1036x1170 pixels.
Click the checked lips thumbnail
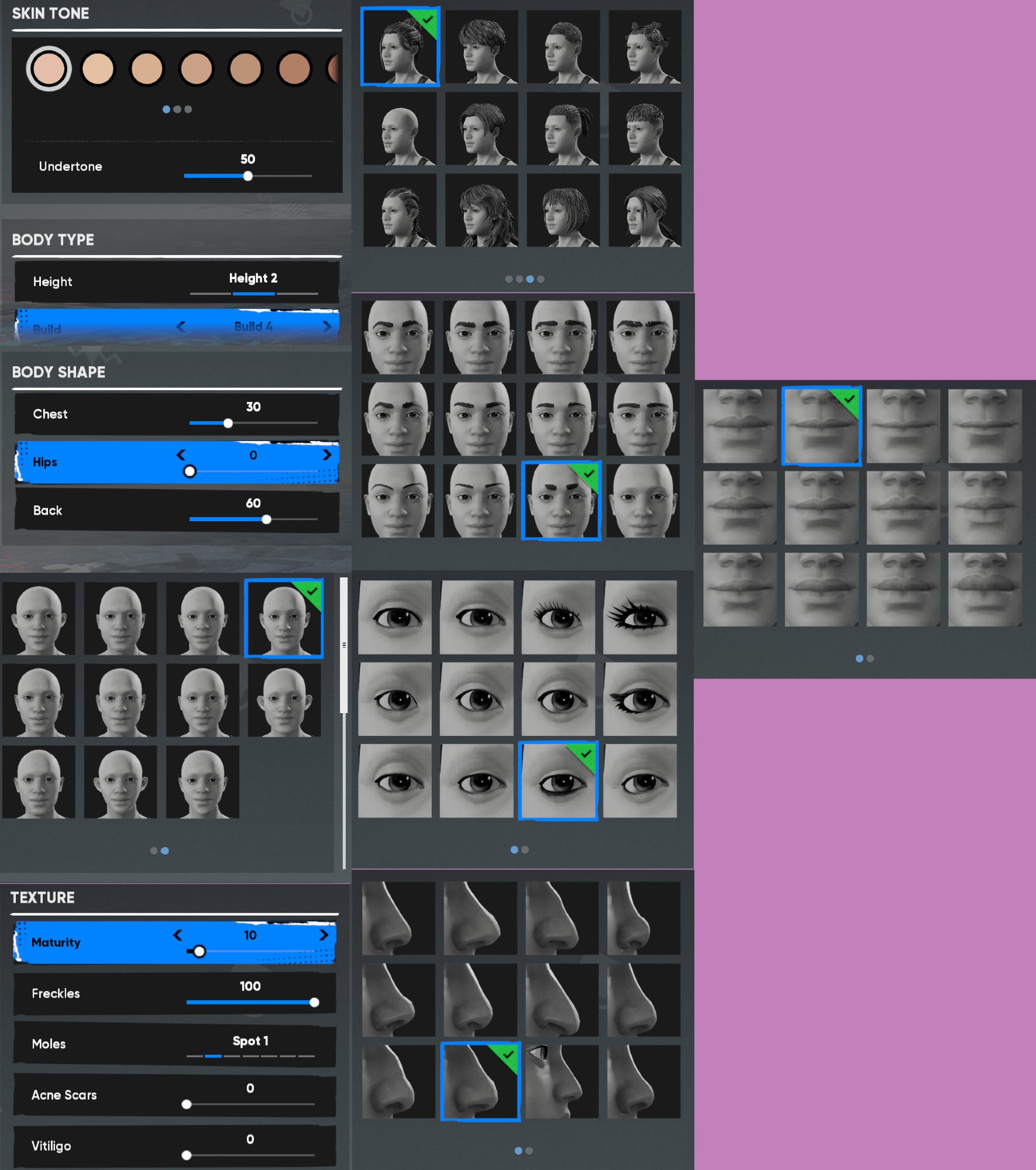point(821,426)
